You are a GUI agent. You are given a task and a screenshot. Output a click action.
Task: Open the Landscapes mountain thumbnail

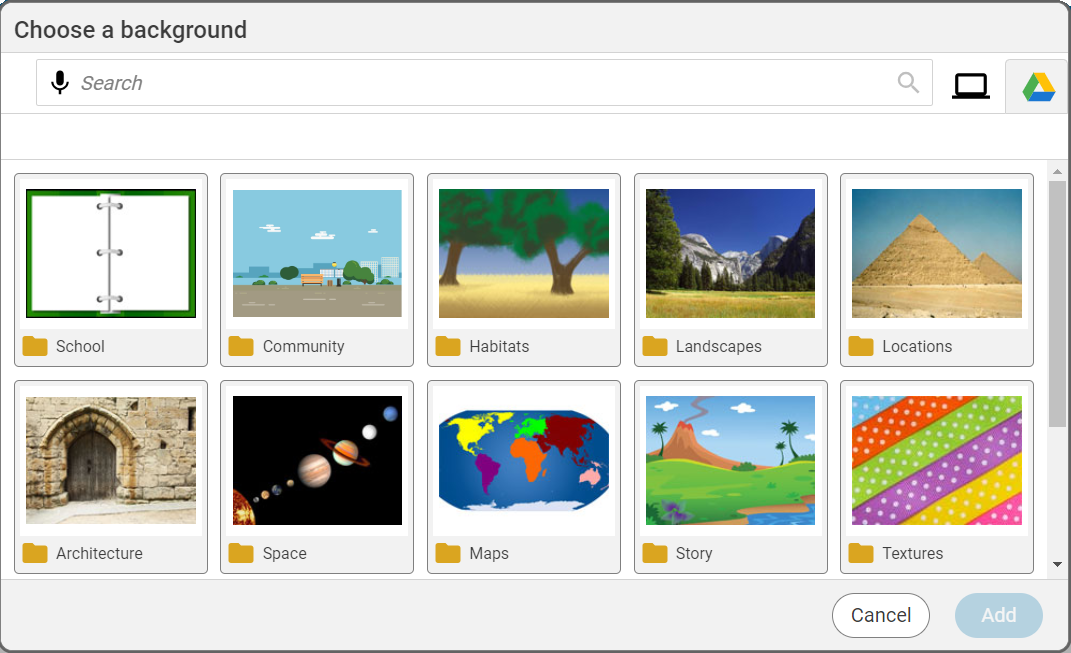[730, 252]
